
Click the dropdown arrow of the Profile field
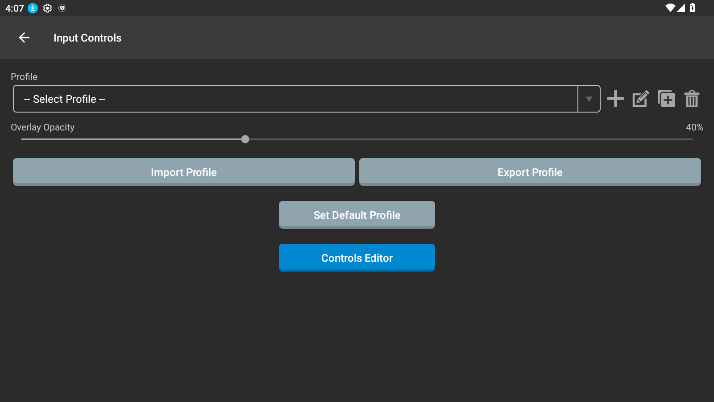[x=589, y=99]
